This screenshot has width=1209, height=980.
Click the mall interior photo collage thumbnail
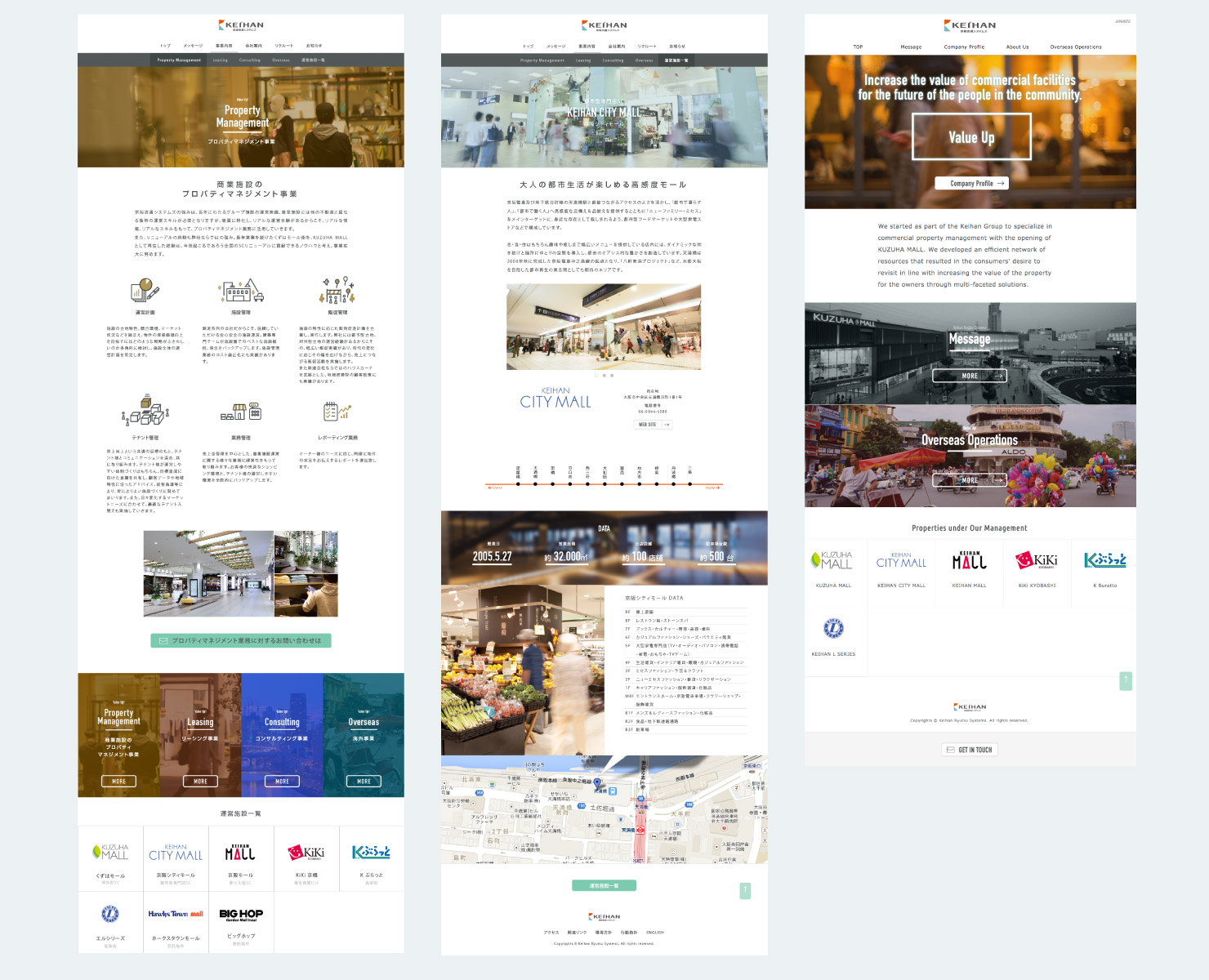[x=241, y=573]
